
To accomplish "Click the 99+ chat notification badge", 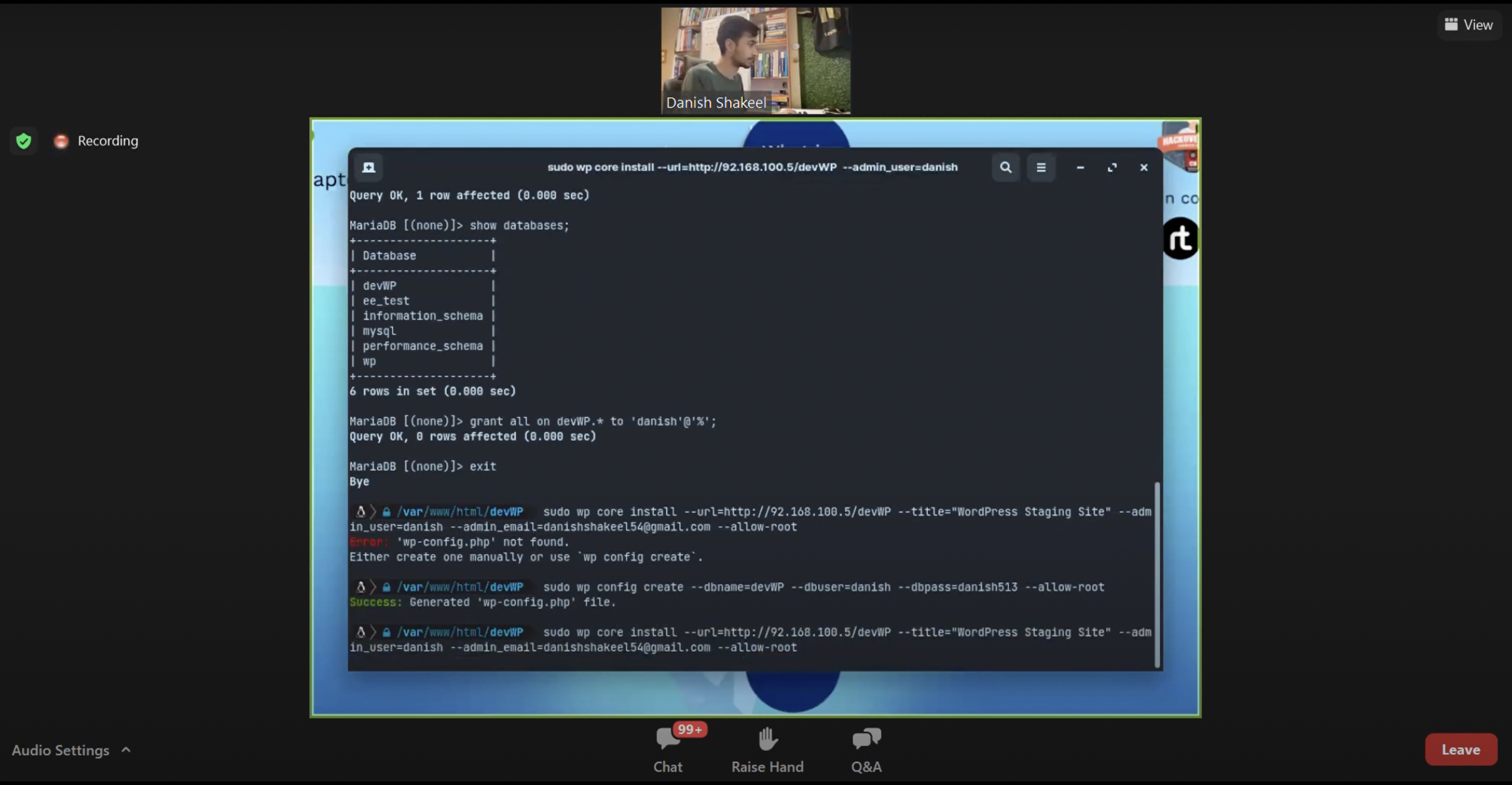I will pos(690,729).
